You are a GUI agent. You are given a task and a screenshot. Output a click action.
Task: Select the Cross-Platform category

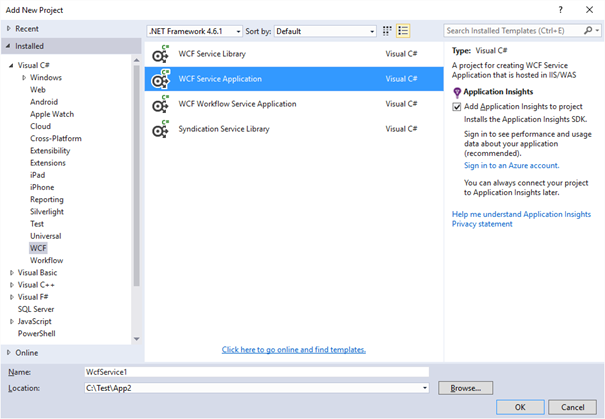(56, 139)
